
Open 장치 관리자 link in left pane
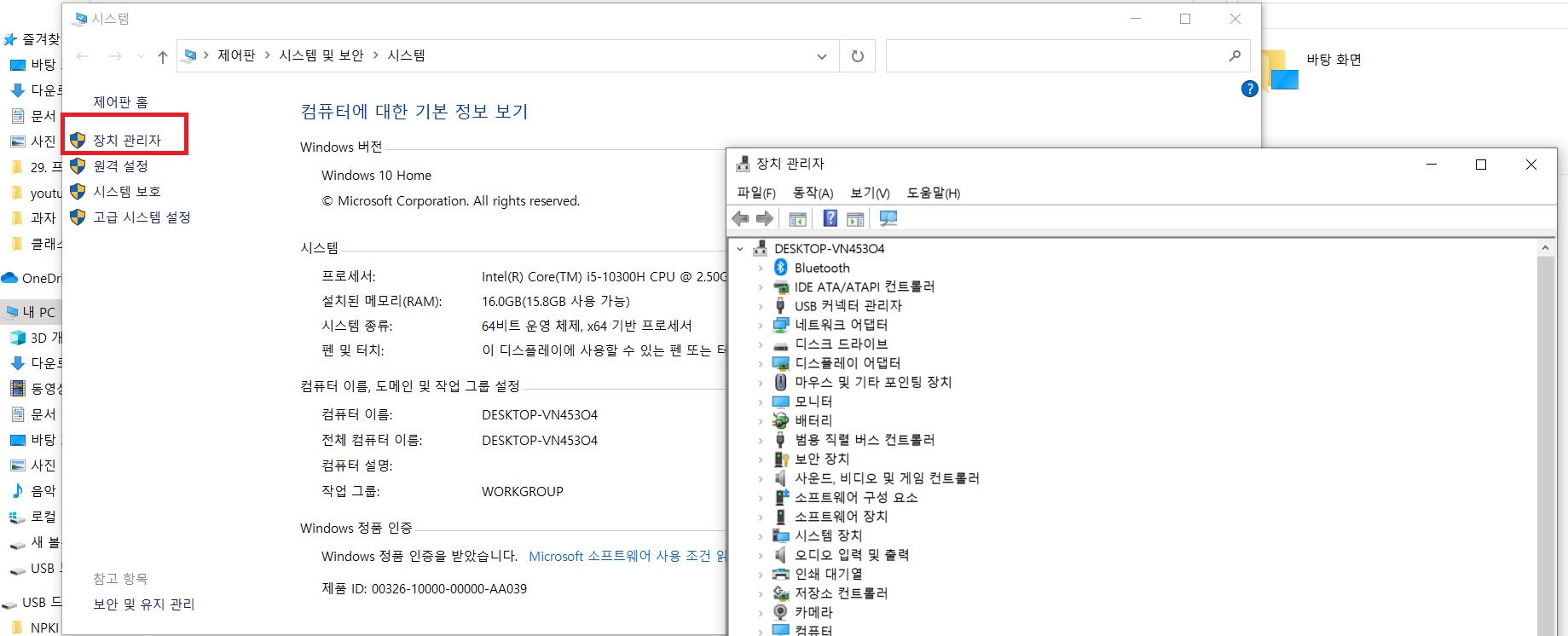pyautogui.click(x=127, y=141)
